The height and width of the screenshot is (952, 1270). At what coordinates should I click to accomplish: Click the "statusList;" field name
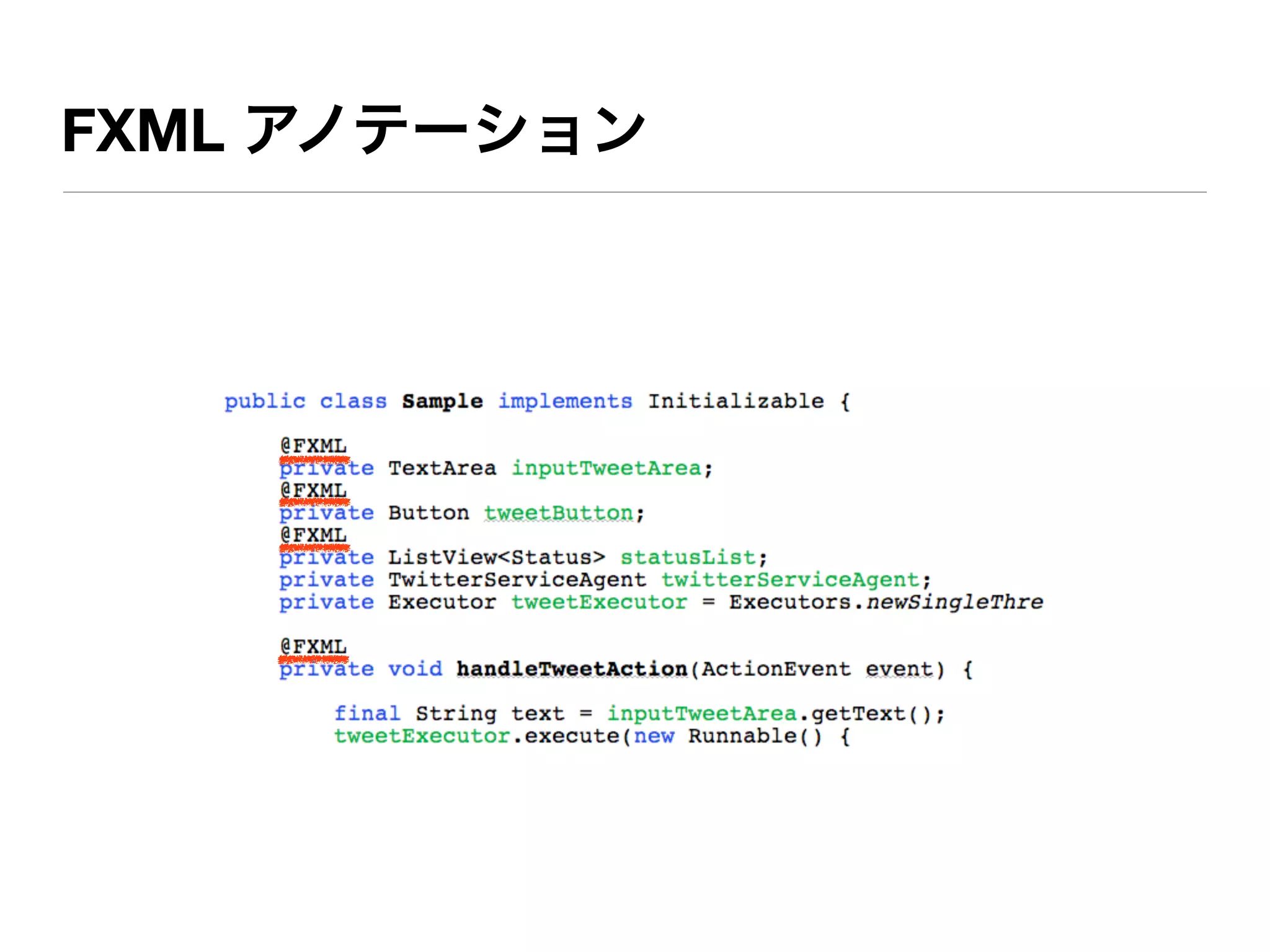click(x=694, y=557)
